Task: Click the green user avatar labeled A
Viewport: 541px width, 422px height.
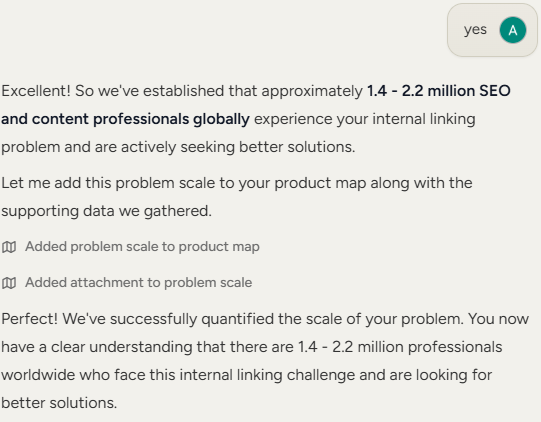Action: [x=513, y=30]
